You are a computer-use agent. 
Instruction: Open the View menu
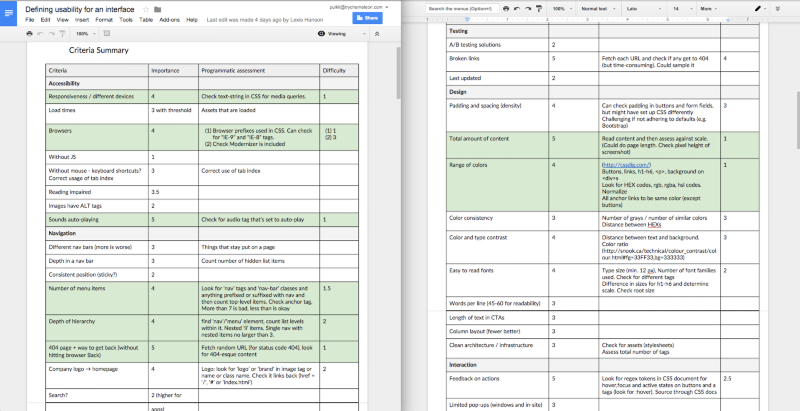(x=62, y=19)
